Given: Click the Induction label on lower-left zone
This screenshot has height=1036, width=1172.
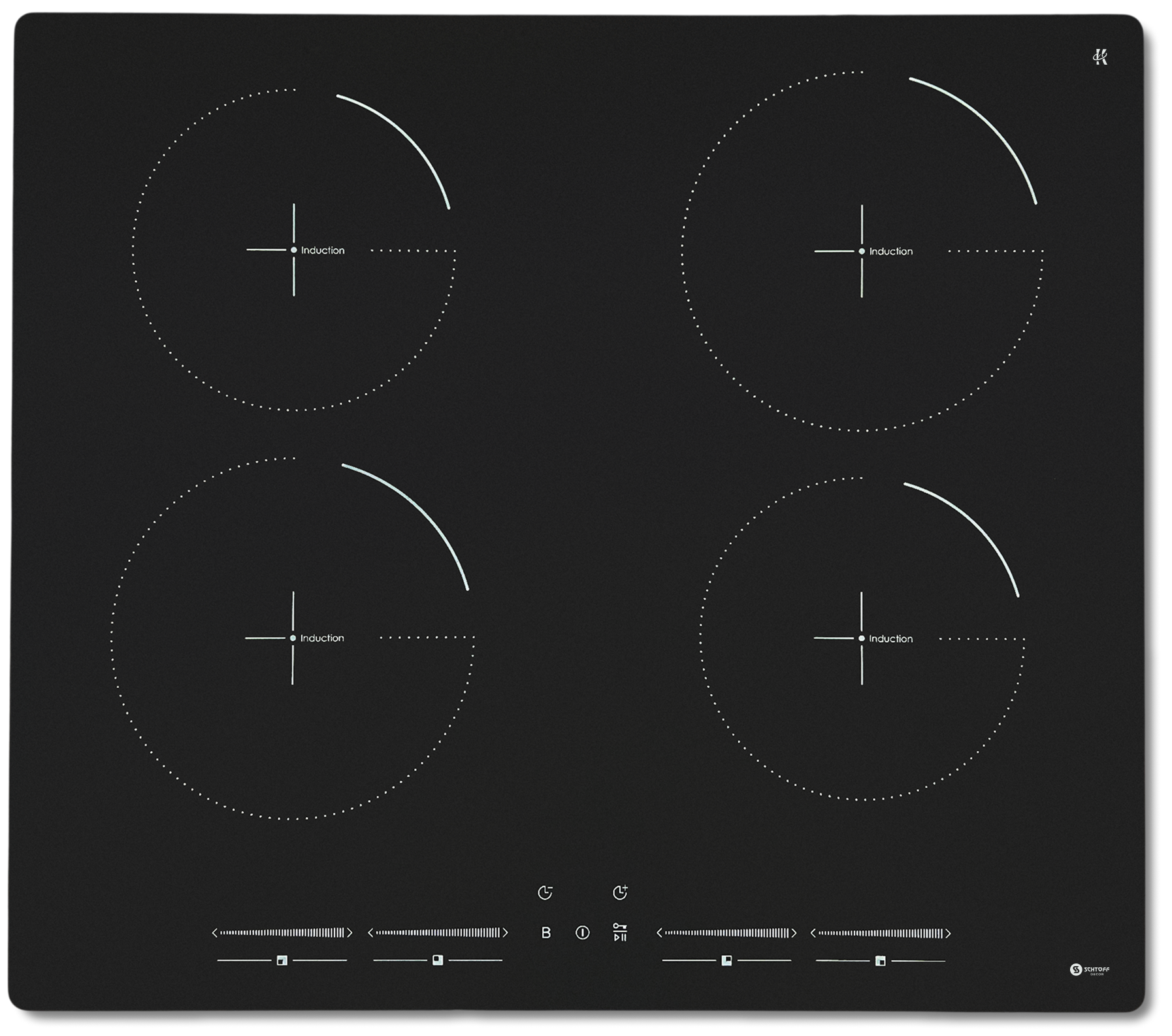Looking at the screenshot, I should (322, 638).
